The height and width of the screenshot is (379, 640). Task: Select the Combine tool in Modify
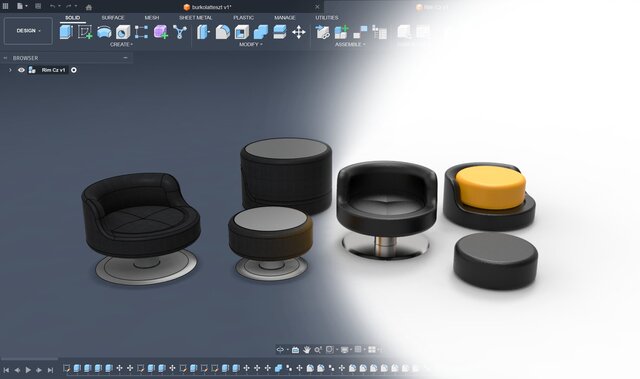point(260,32)
